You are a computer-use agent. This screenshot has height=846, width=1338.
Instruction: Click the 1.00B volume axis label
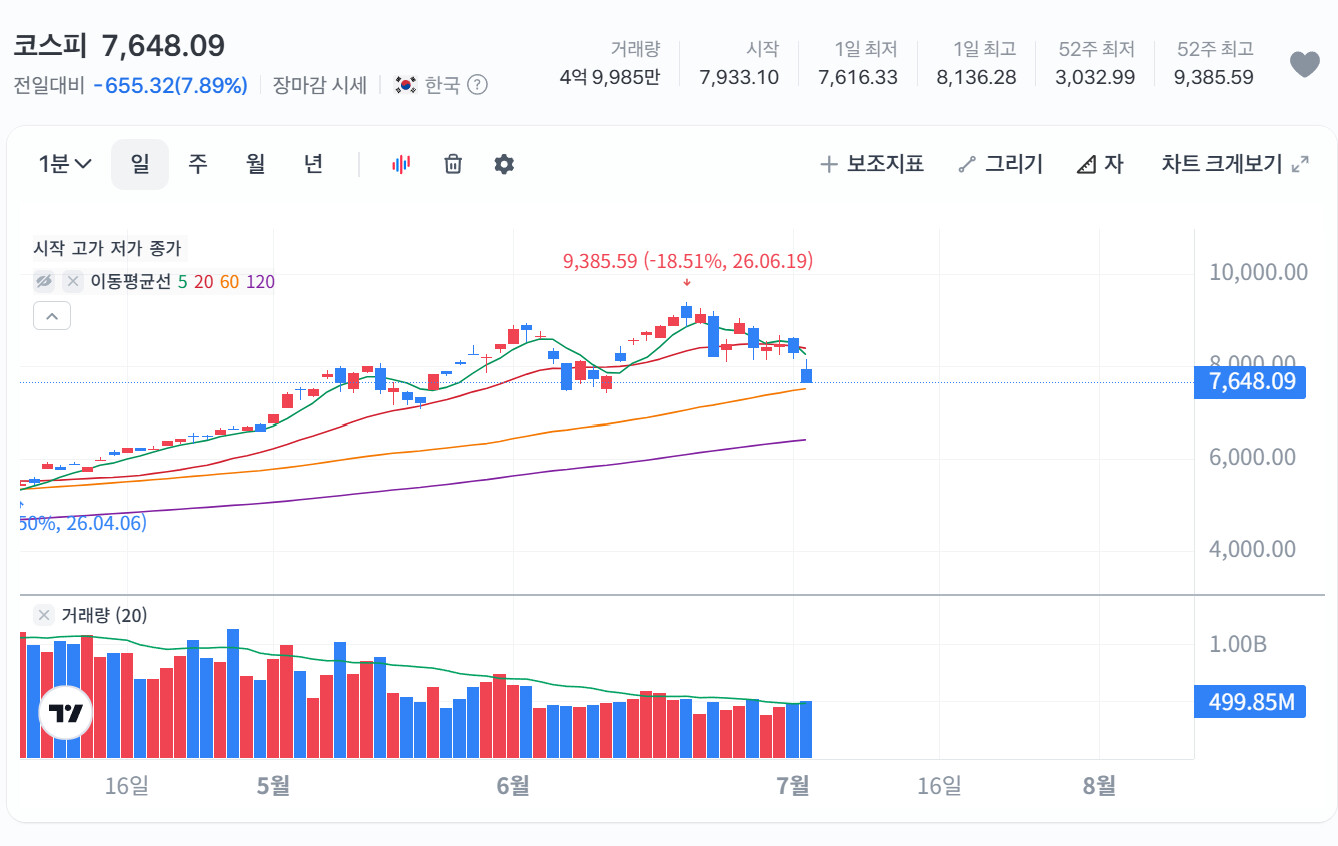click(x=1237, y=644)
